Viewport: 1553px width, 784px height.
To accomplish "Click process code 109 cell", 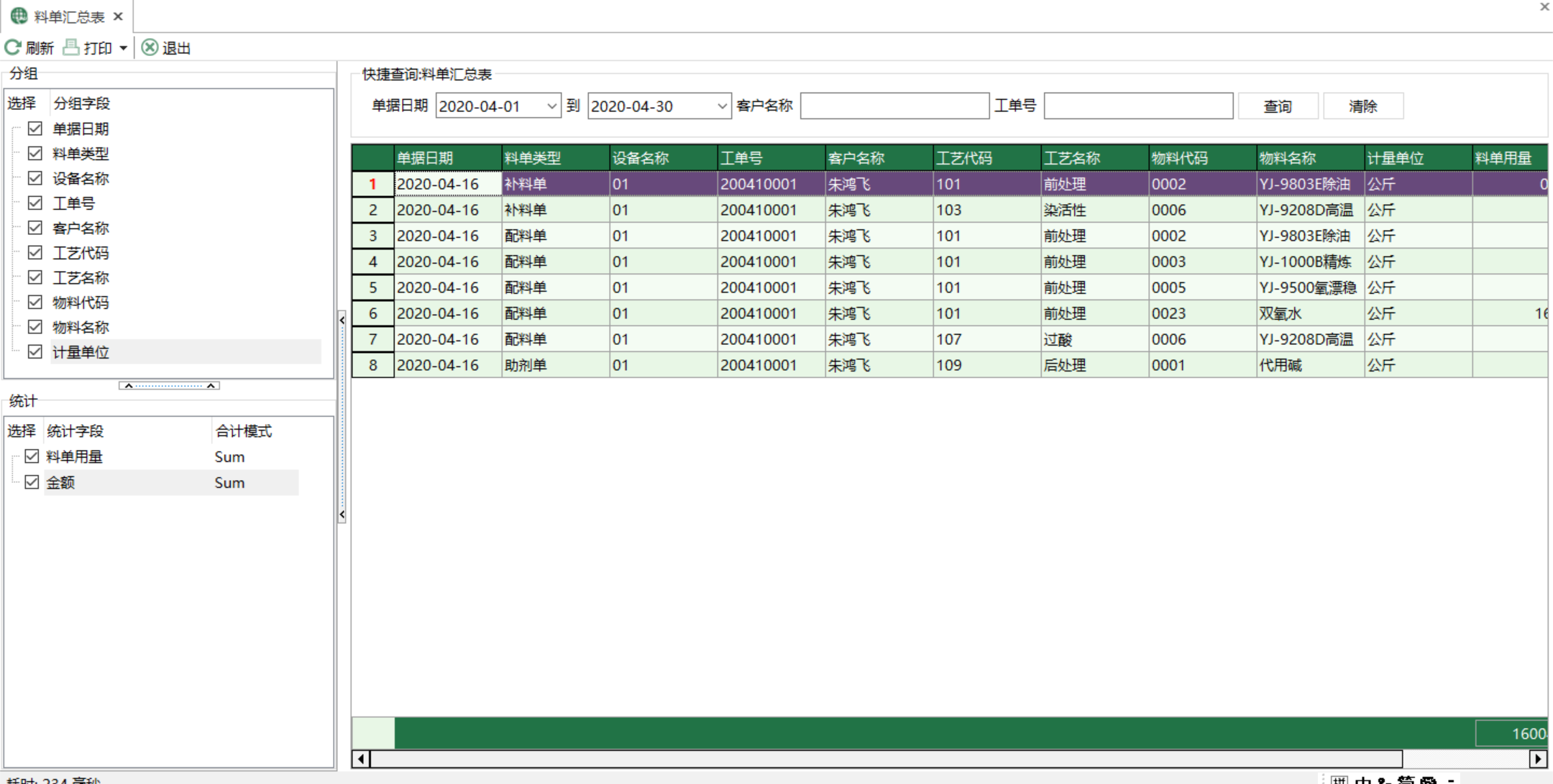I will click(x=986, y=365).
